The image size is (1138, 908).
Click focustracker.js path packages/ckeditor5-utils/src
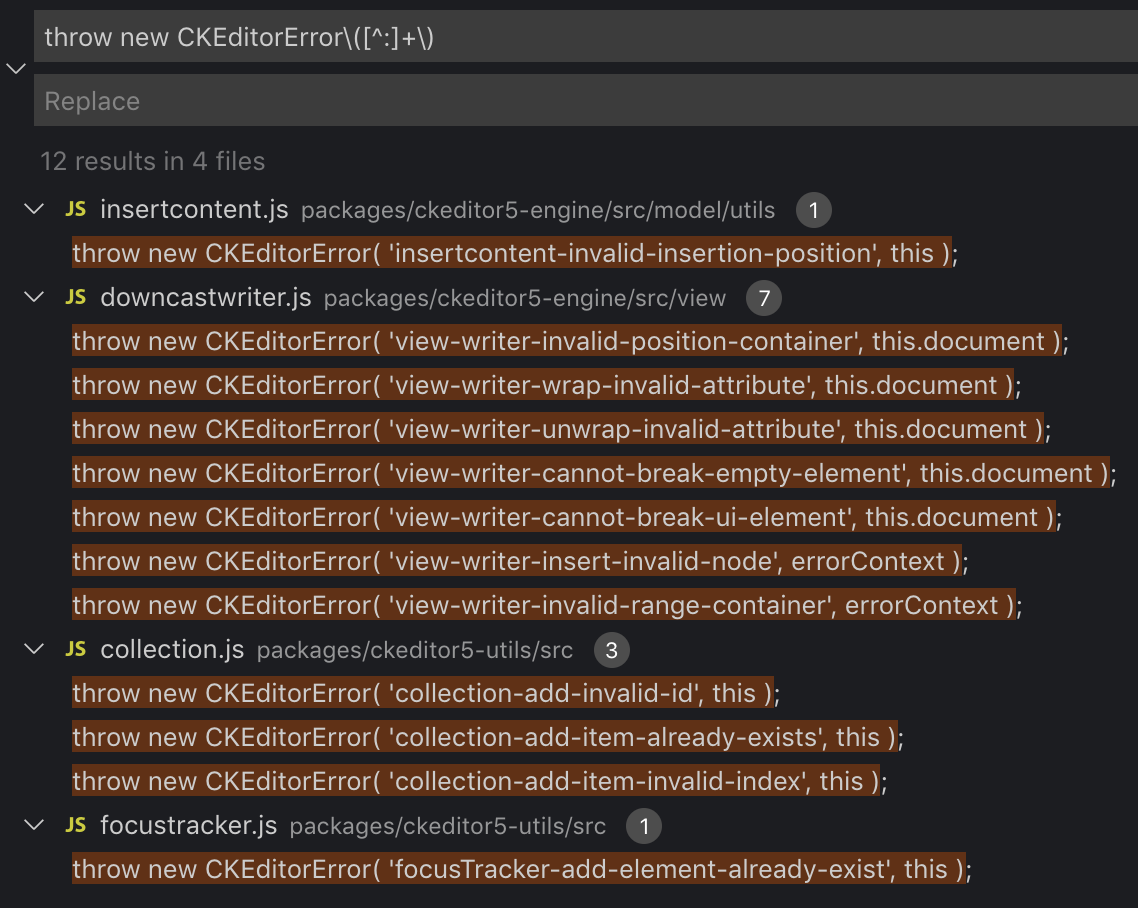[x=448, y=826]
